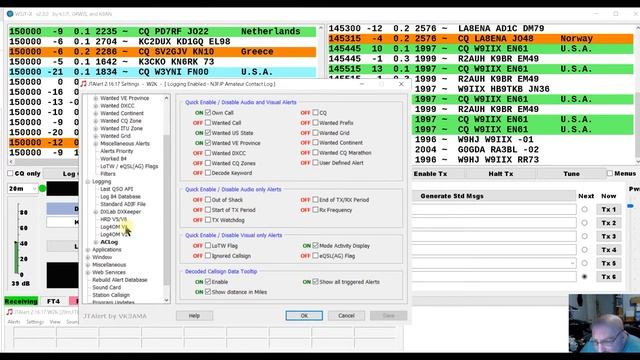This screenshot has width=640, height=360.
Task: Open the Settings menu in JTAlert main window
Action: 35,322
